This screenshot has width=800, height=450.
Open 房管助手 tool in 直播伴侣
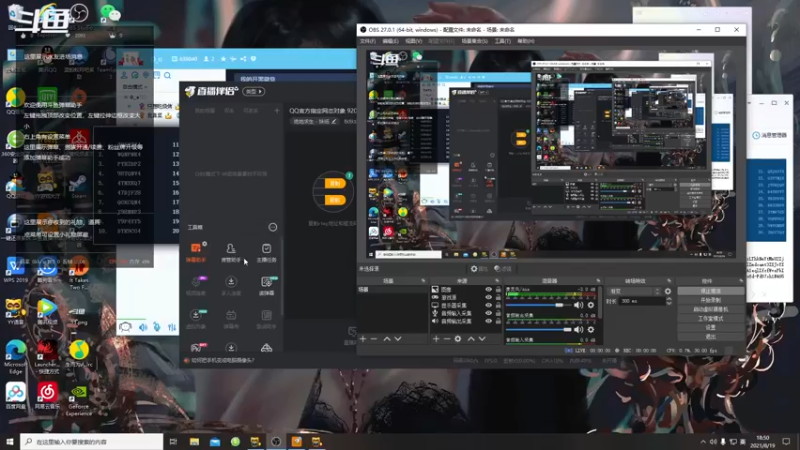point(231,253)
